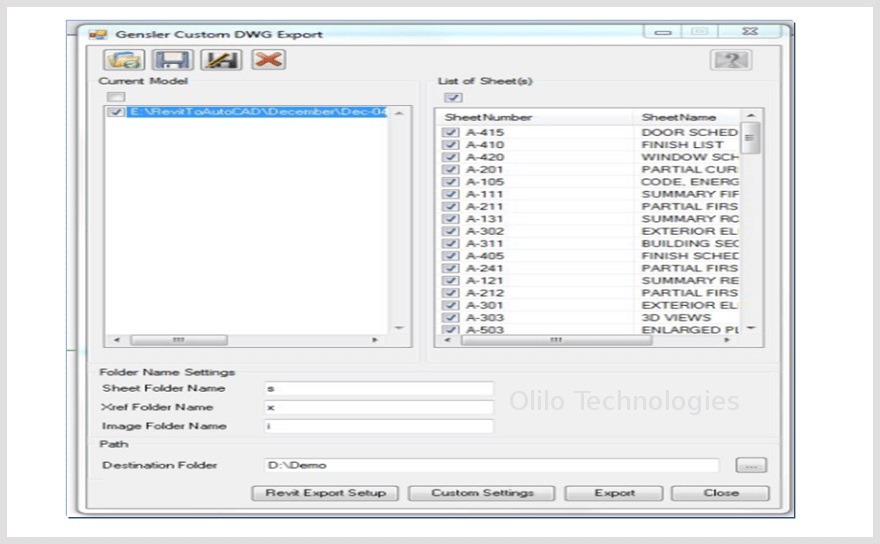Image resolution: width=880 pixels, height=544 pixels.
Task: Uncheck the checkbox for sheet A-415
Action: click(450, 132)
